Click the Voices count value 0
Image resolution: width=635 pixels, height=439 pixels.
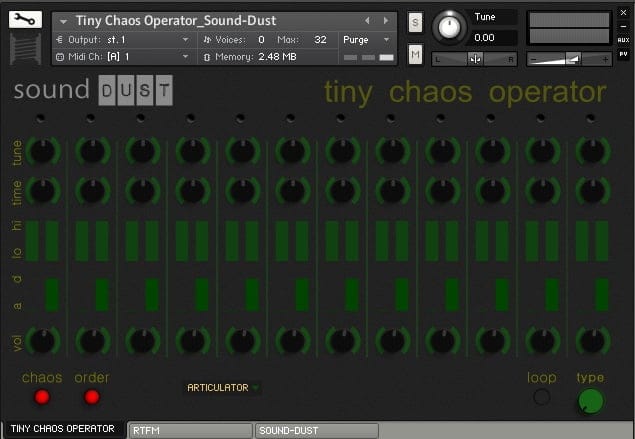pos(261,40)
